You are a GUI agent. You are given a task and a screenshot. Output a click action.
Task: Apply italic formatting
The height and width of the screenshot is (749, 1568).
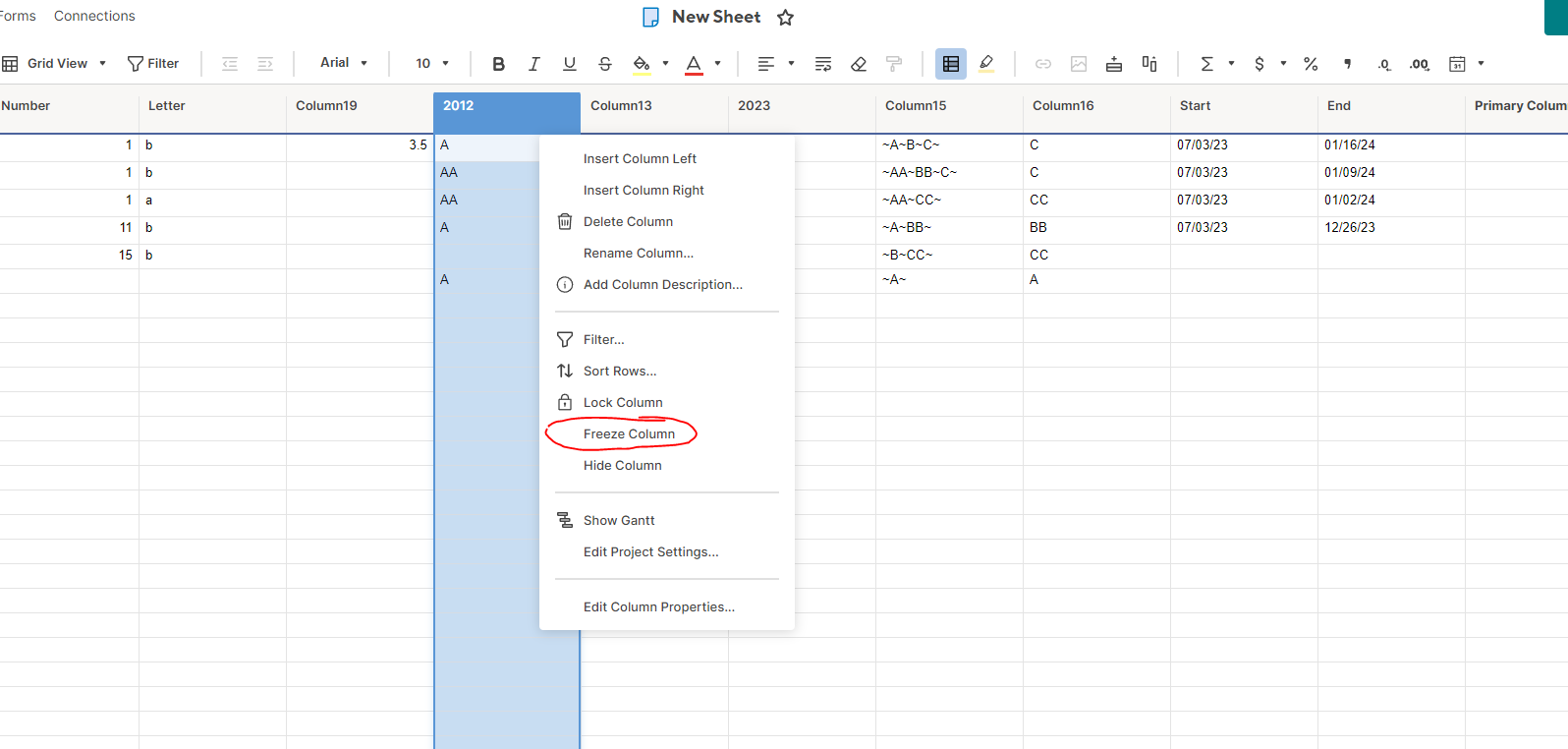click(533, 64)
